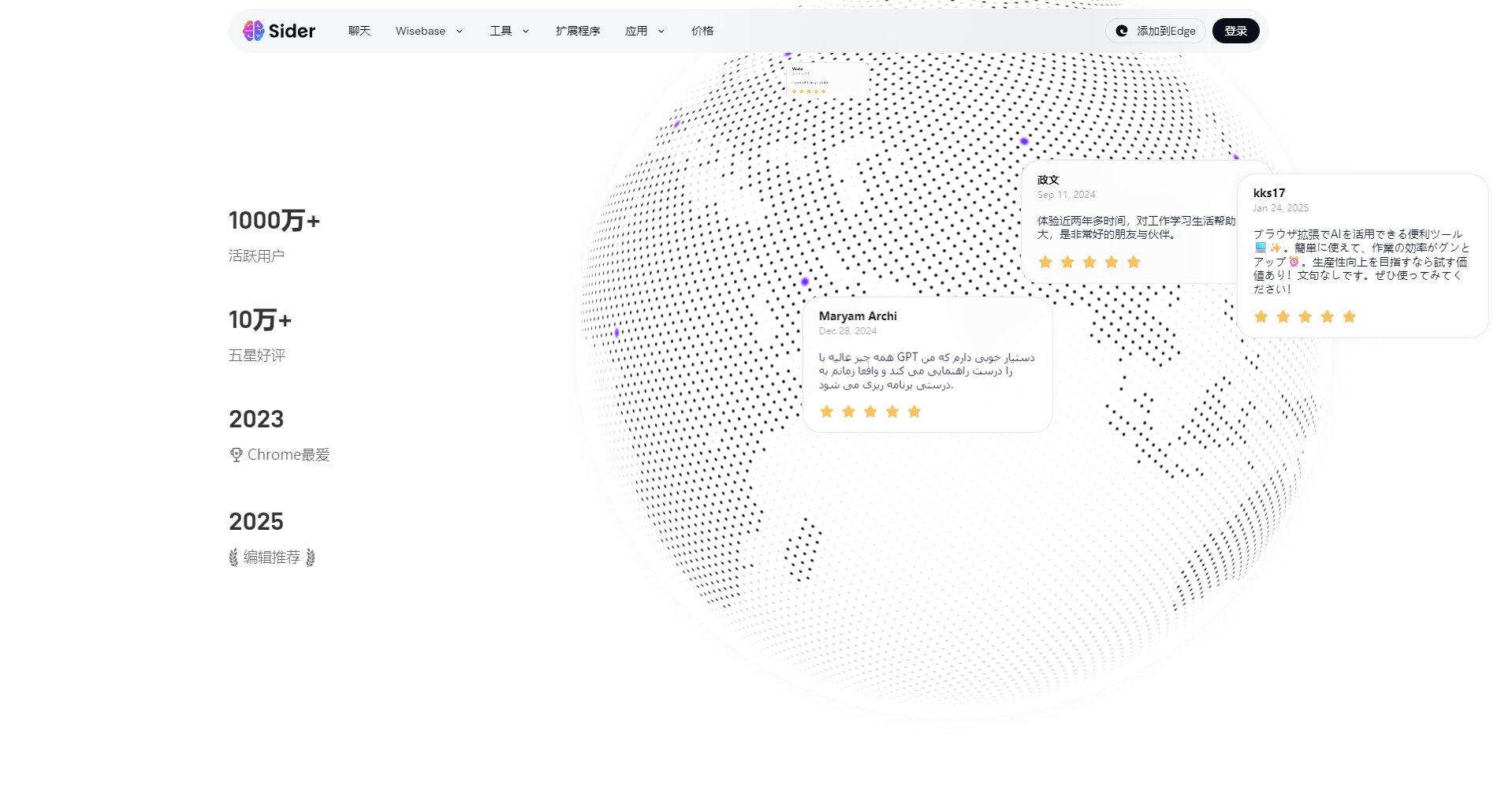Image resolution: width=1512 pixels, height=809 pixels.
Task: Click the trophy icon beside Chrome最爱
Action: [236, 455]
